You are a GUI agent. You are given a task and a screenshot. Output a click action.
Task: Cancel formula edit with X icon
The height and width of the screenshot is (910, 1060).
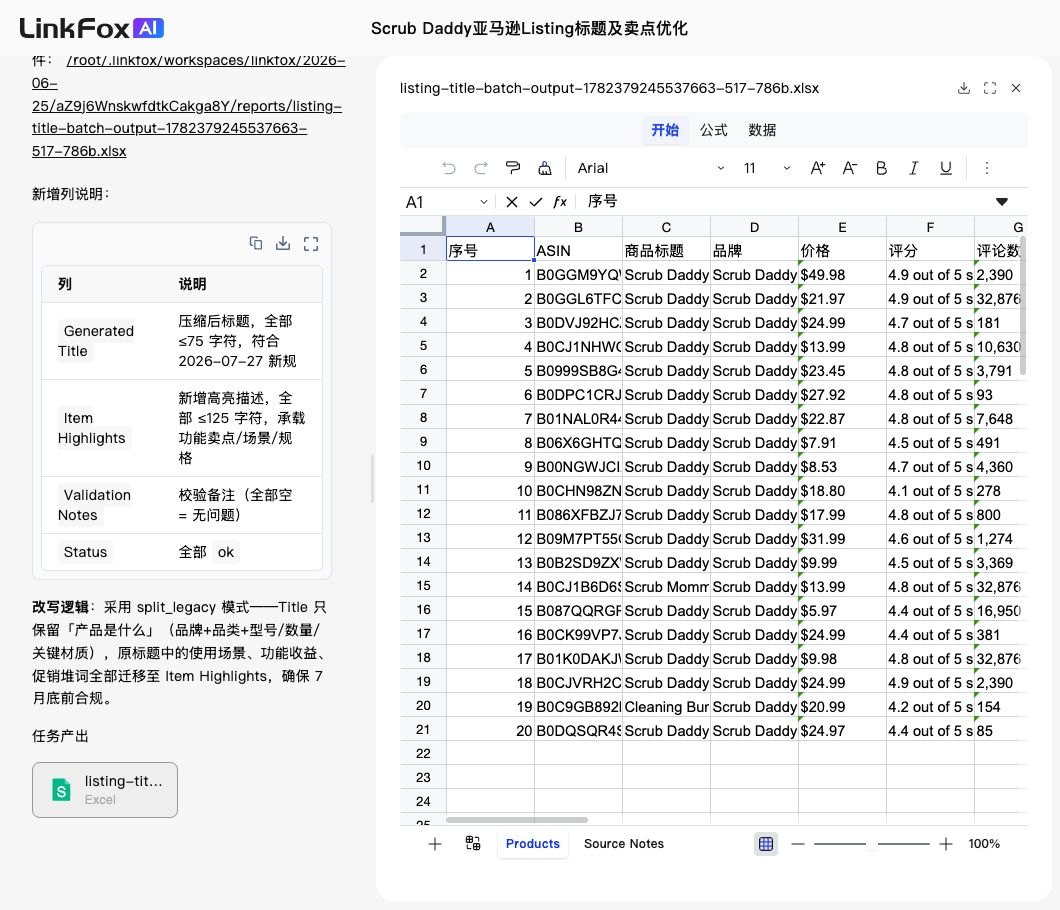(x=512, y=201)
